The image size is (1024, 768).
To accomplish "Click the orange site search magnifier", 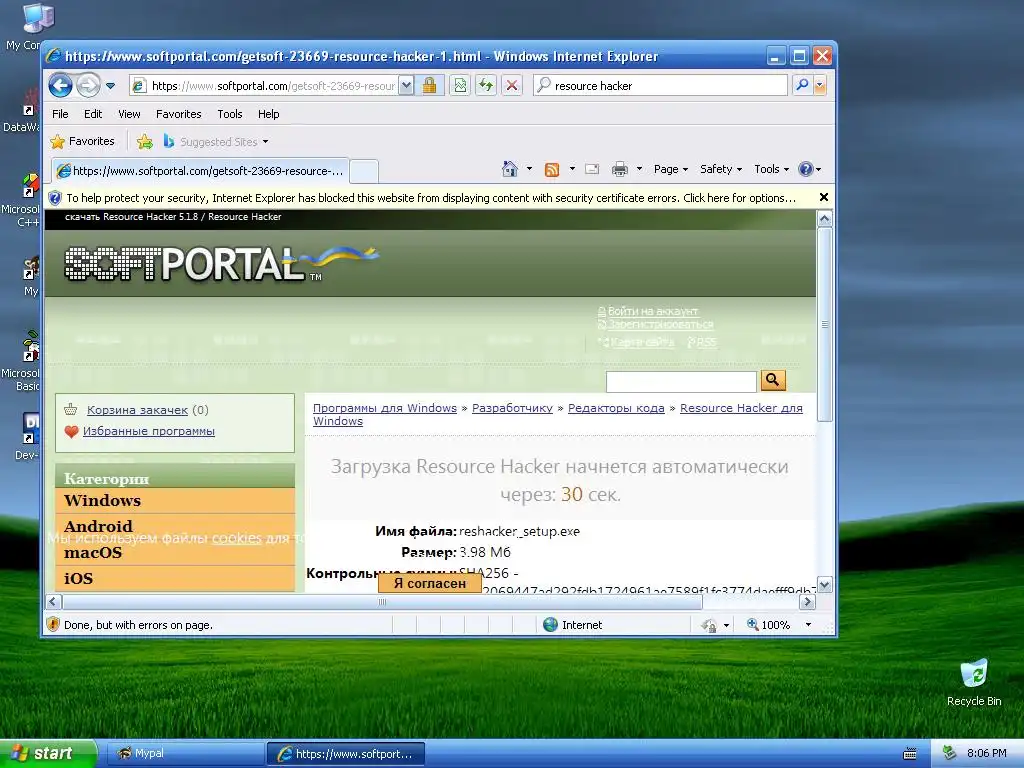I will click(773, 380).
